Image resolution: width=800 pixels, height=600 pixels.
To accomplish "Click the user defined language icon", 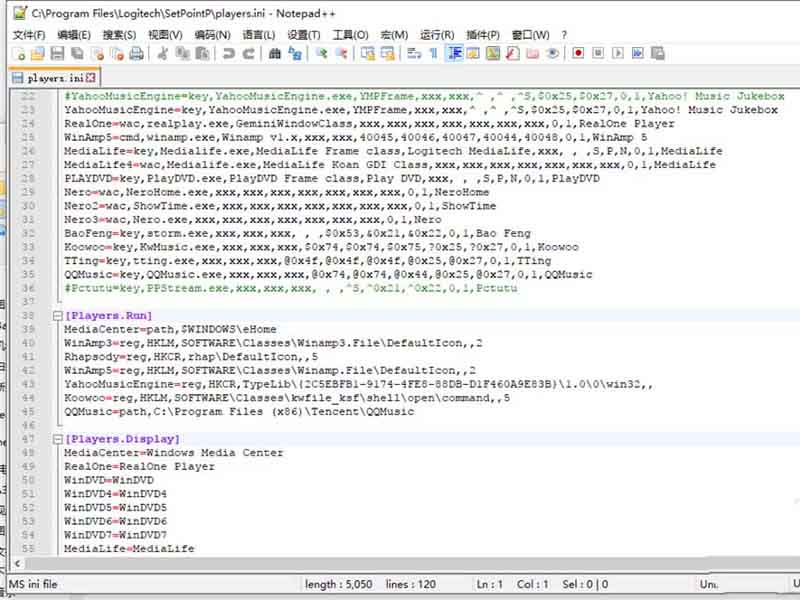I will [473, 54].
